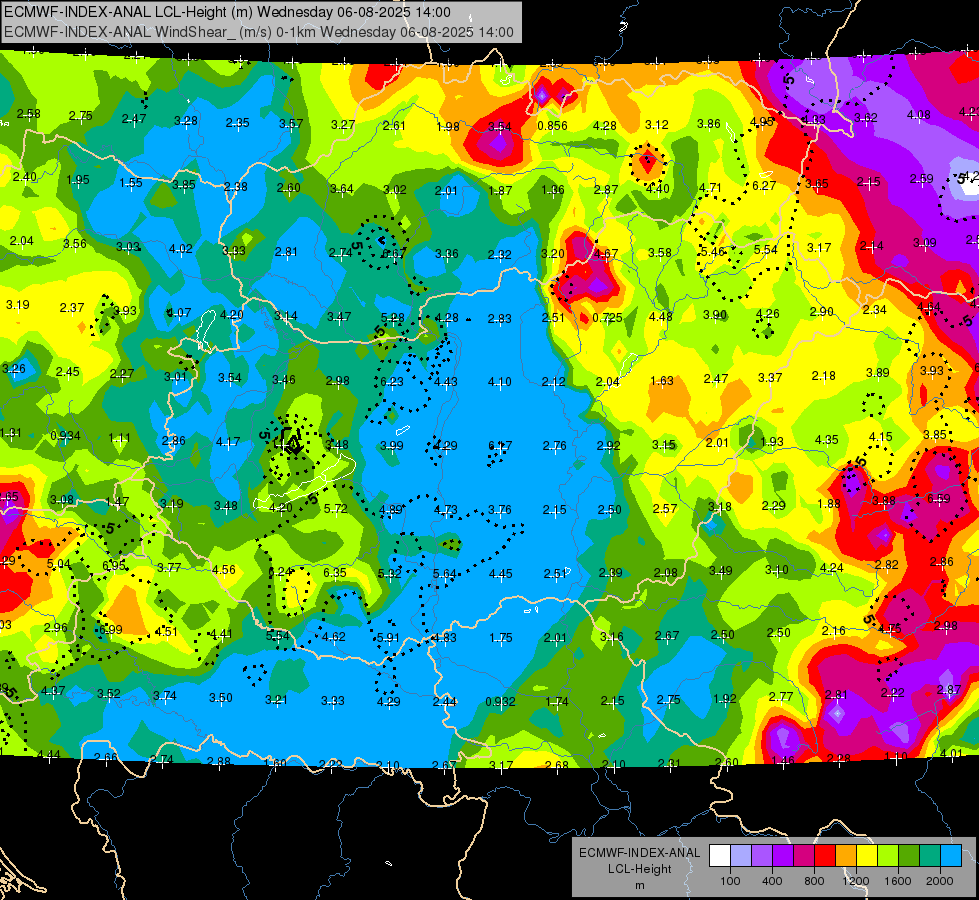The height and width of the screenshot is (900, 979).
Task: Select the grid value 4.73
Action: pyautogui.click(x=445, y=510)
